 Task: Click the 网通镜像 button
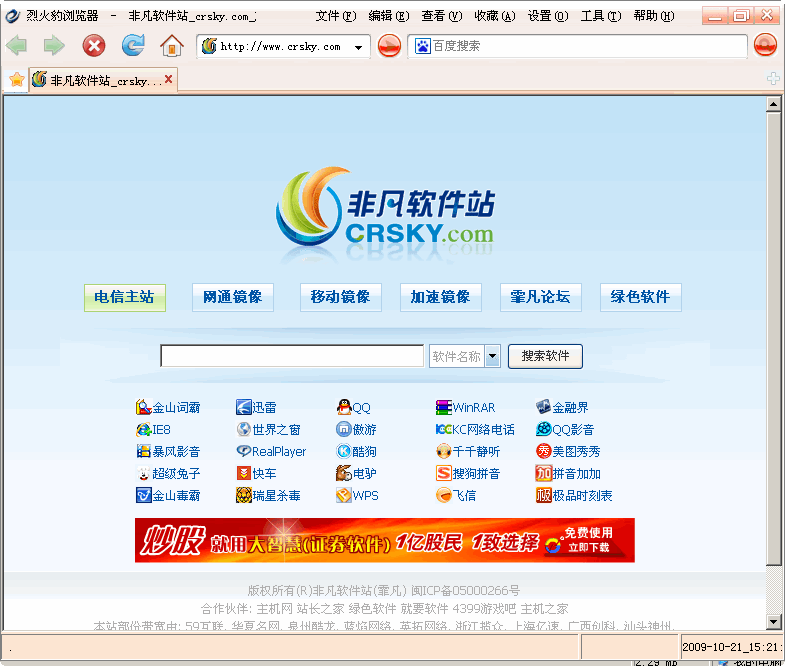(233, 297)
